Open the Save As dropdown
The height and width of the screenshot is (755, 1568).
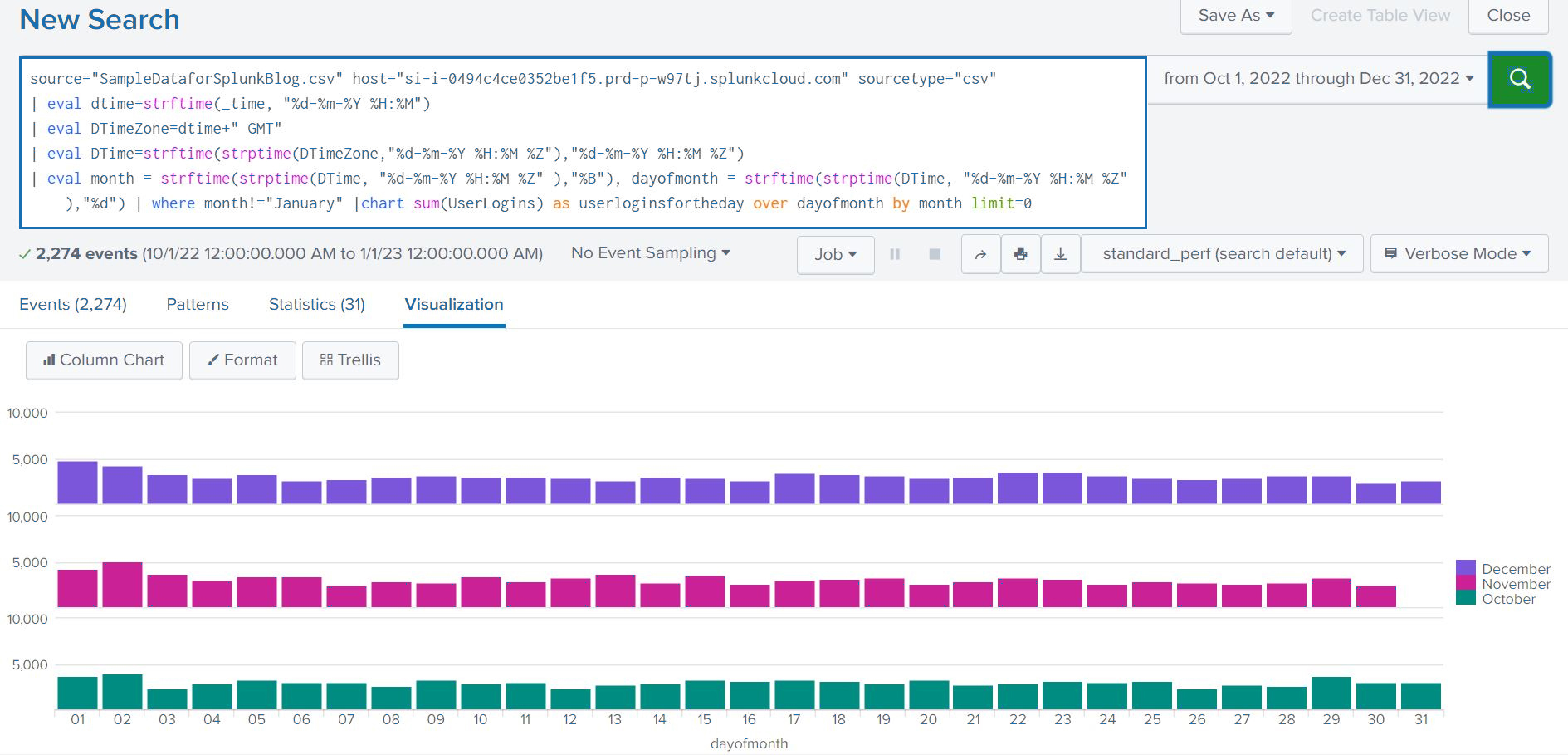point(1236,16)
